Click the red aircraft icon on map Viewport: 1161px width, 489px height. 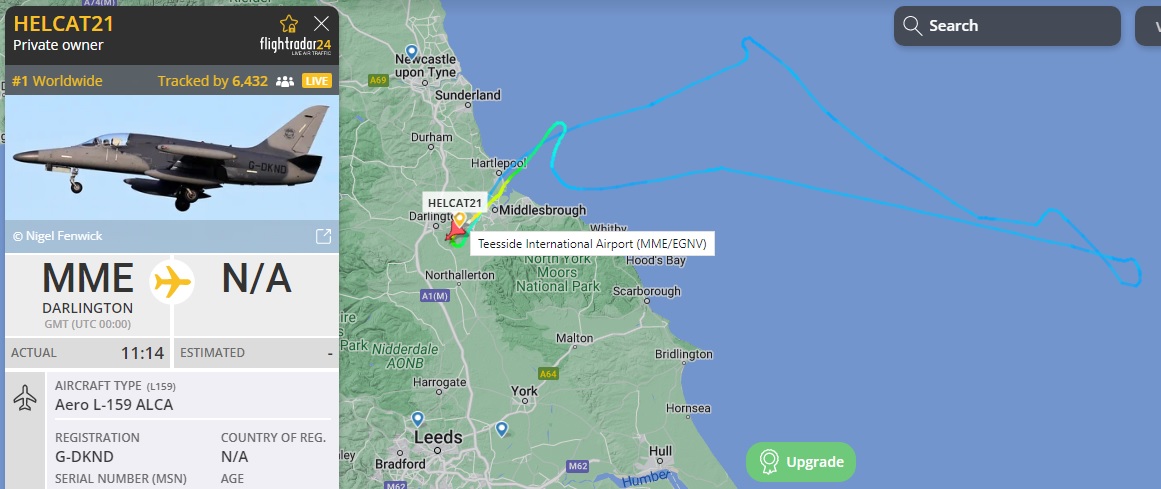coord(455,232)
